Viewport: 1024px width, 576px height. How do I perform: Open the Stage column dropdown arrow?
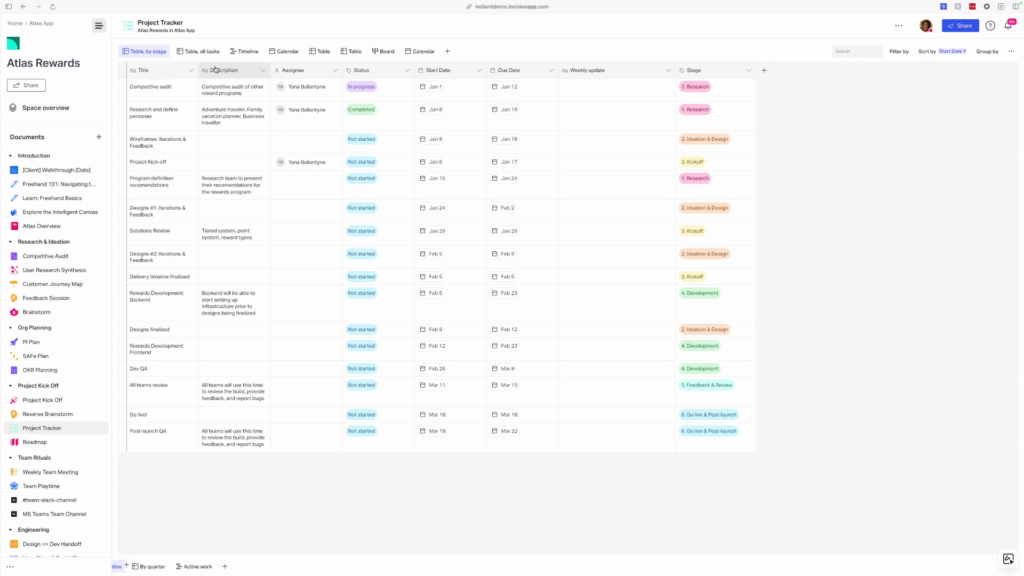point(748,71)
